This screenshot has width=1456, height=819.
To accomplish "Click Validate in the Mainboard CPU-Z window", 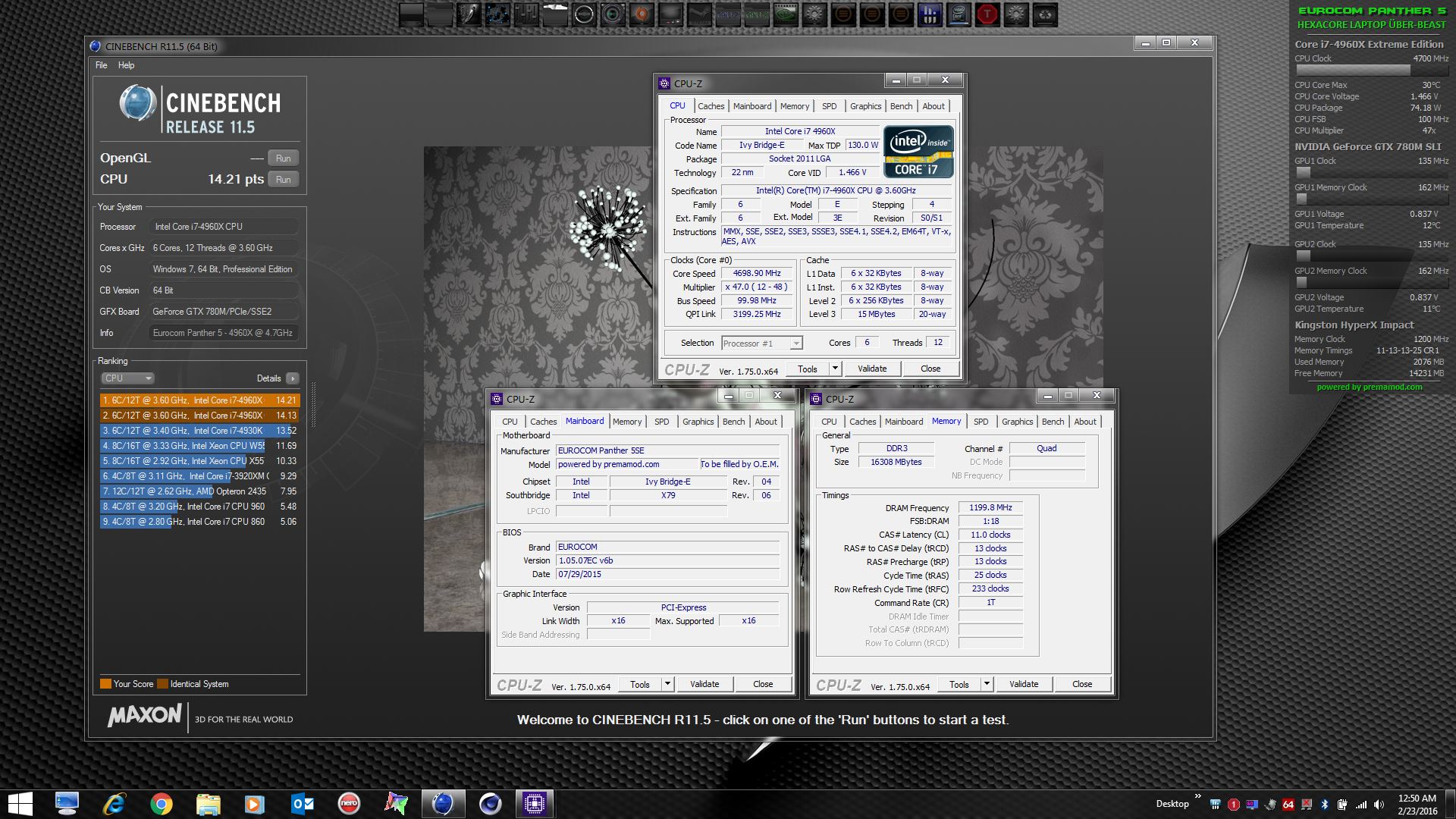I will (x=704, y=684).
